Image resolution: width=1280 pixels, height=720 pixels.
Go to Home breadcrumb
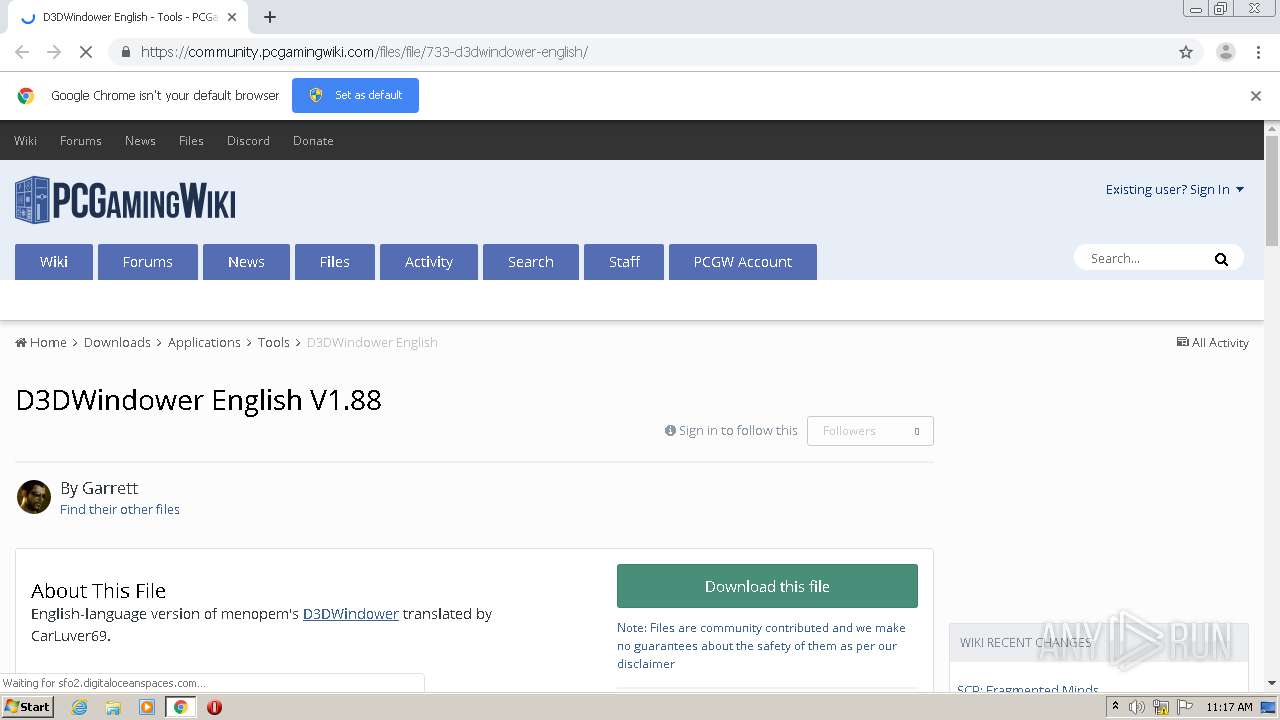(x=41, y=342)
